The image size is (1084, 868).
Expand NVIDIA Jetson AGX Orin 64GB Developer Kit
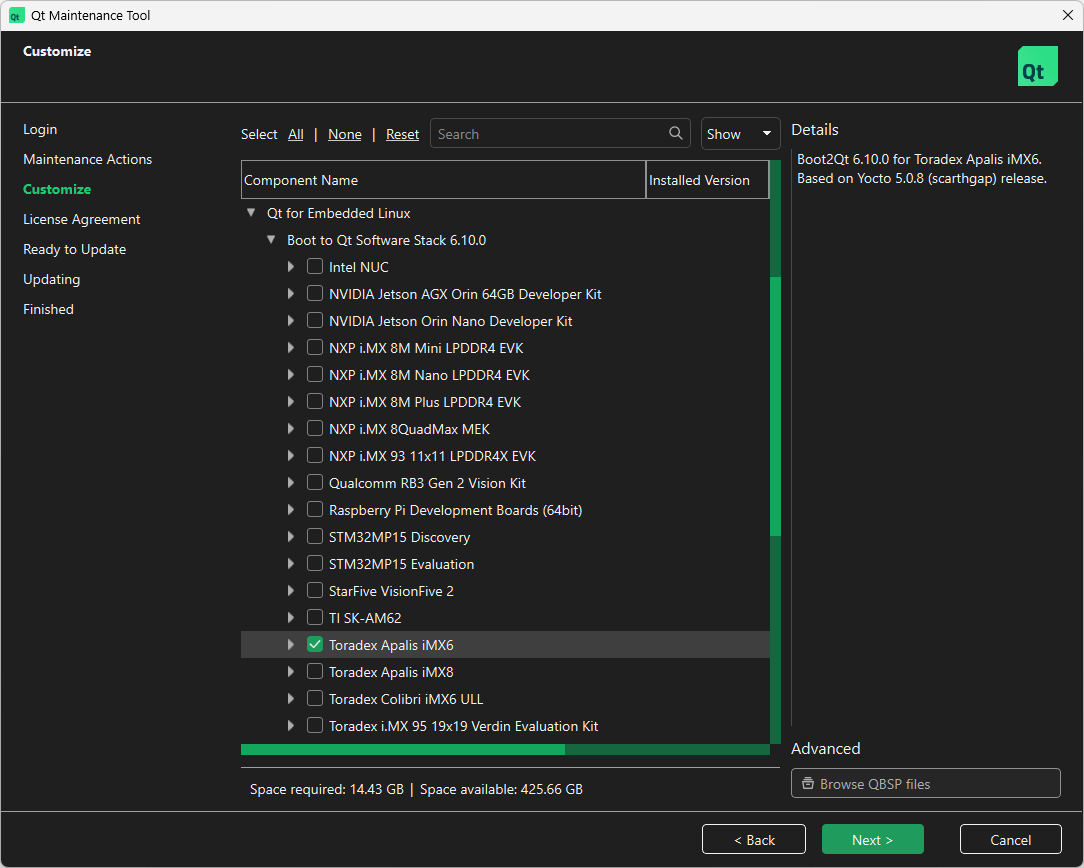tap(291, 293)
